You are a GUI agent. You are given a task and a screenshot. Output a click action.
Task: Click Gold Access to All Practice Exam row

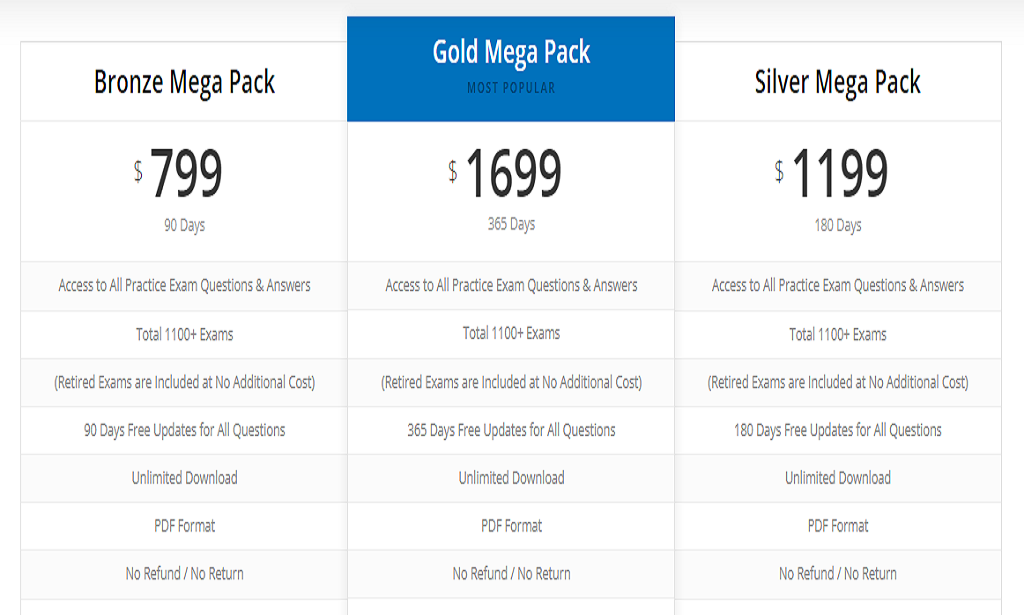click(x=511, y=285)
